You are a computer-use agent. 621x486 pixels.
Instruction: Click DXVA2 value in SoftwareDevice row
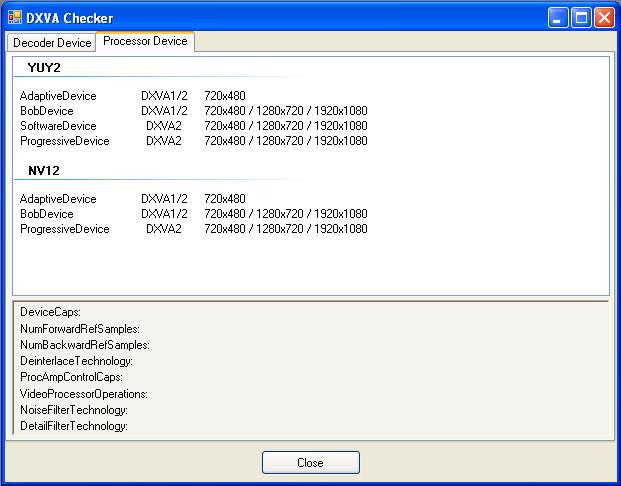pyautogui.click(x=164, y=126)
